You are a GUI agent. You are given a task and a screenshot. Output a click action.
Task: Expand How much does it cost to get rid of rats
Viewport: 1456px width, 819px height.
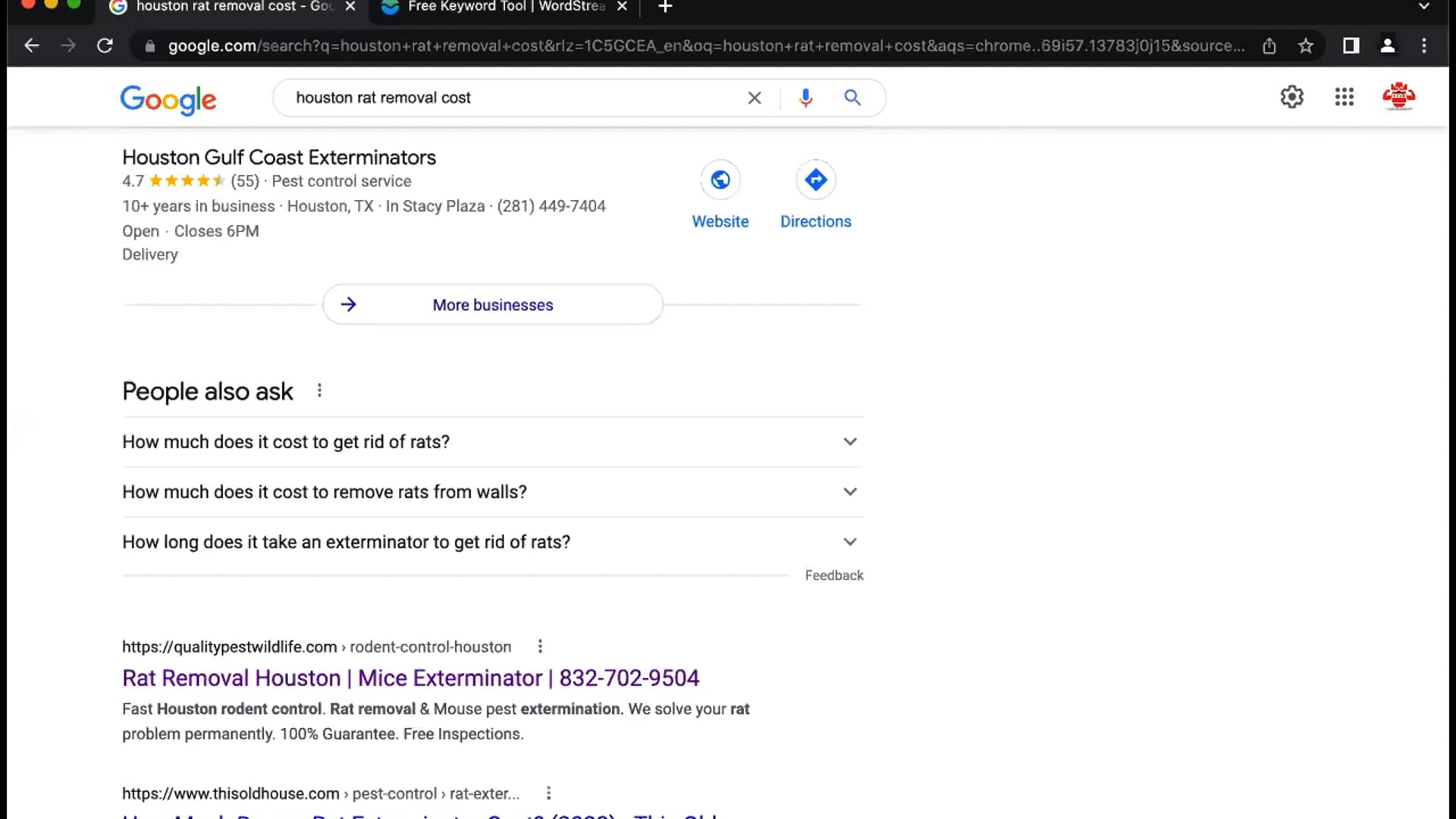(x=493, y=442)
